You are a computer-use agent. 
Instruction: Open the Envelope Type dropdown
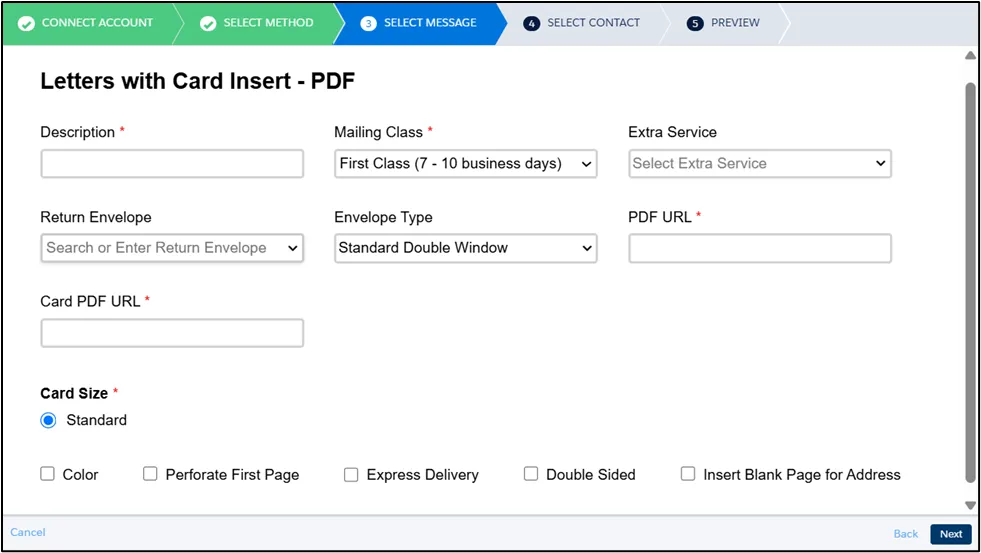(x=465, y=248)
